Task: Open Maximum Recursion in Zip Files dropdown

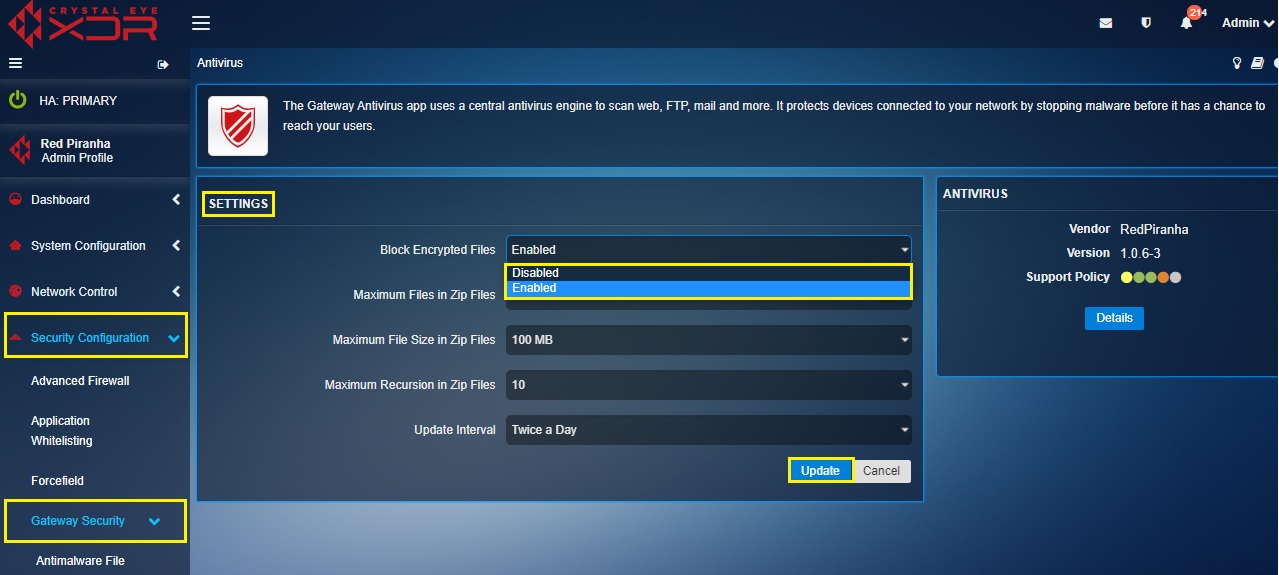Action: (709, 385)
